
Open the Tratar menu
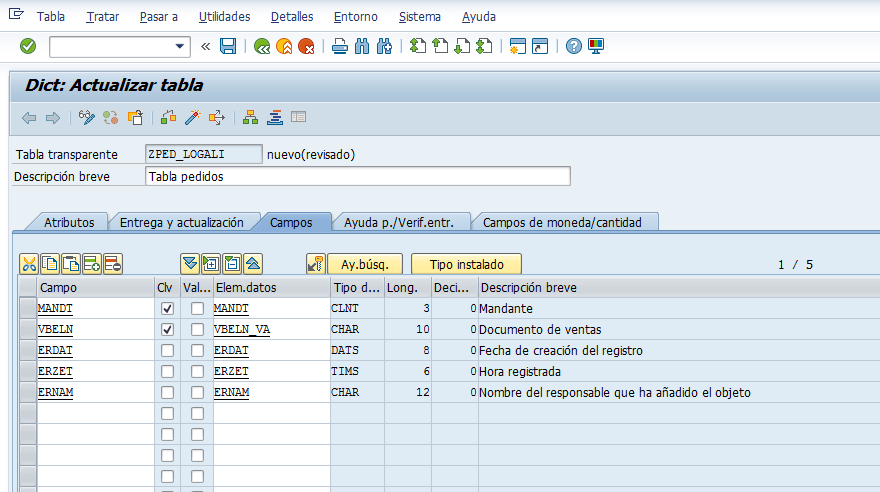click(x=103, y=17)
